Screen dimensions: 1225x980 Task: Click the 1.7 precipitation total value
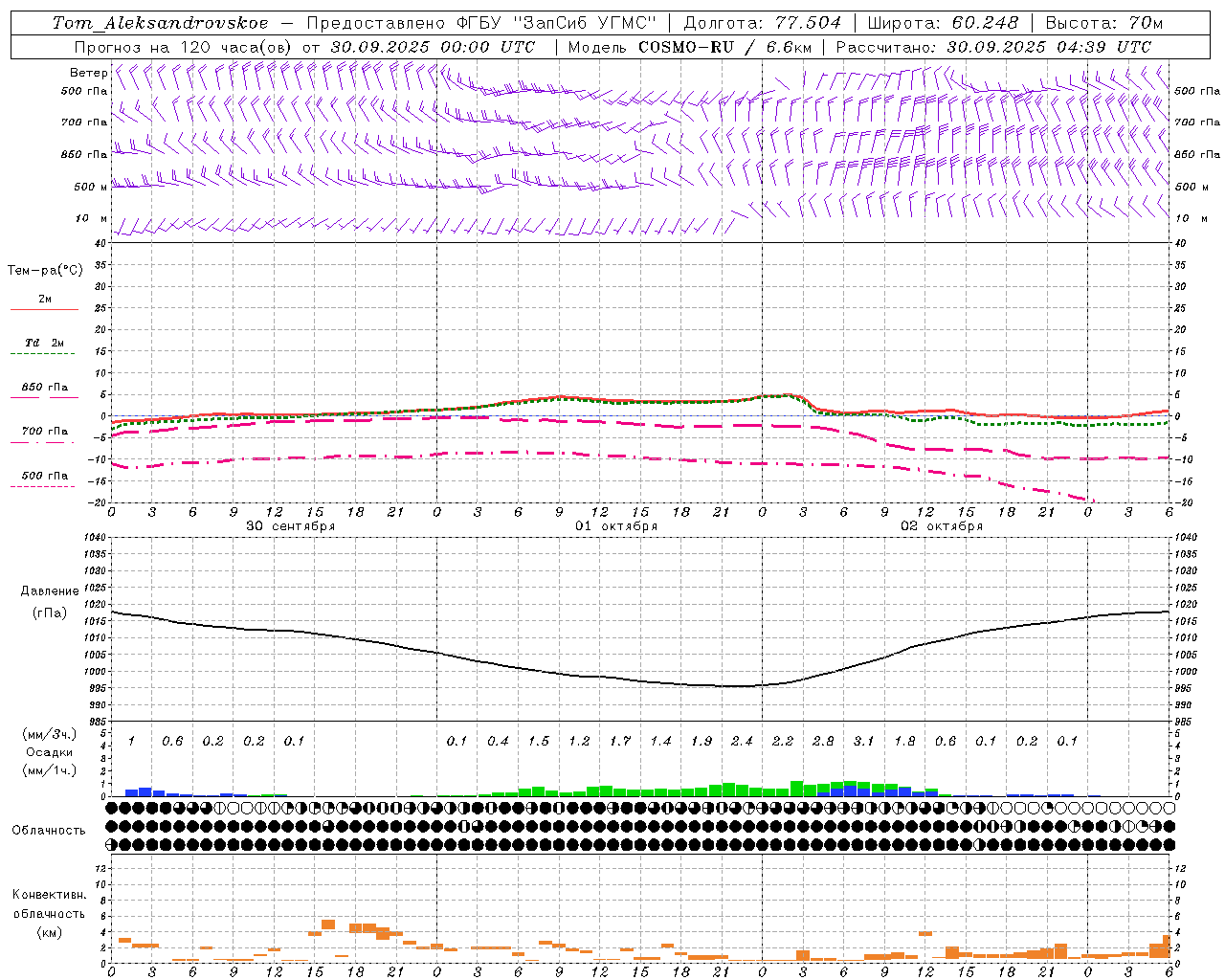point(620,741)
